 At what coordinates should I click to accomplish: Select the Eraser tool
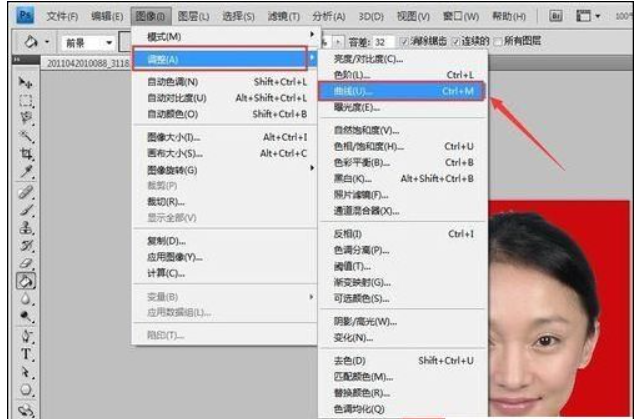pyautogui.click(x=26, y=263)
